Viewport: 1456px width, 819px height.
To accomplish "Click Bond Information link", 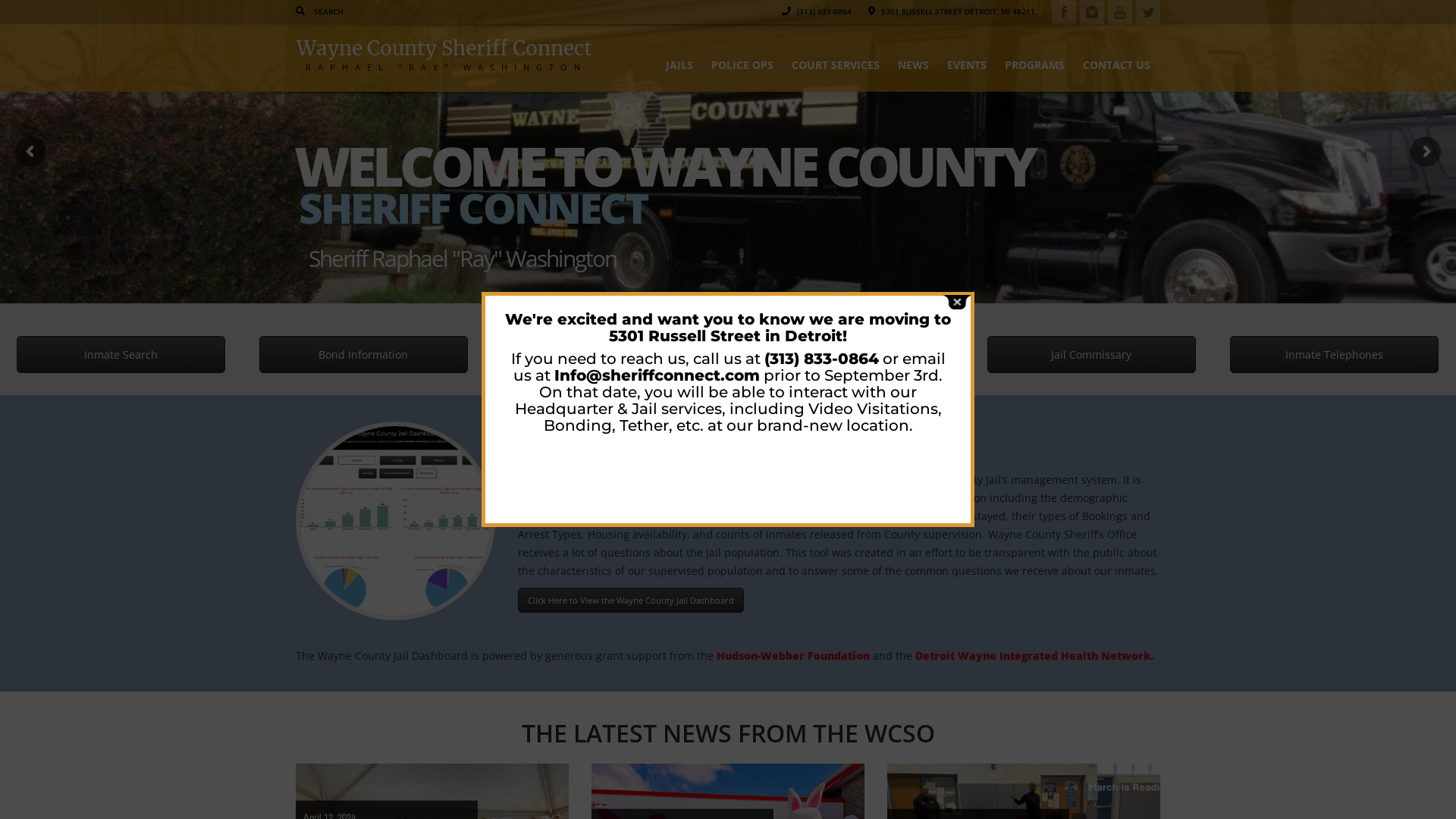I will point(363,354).
